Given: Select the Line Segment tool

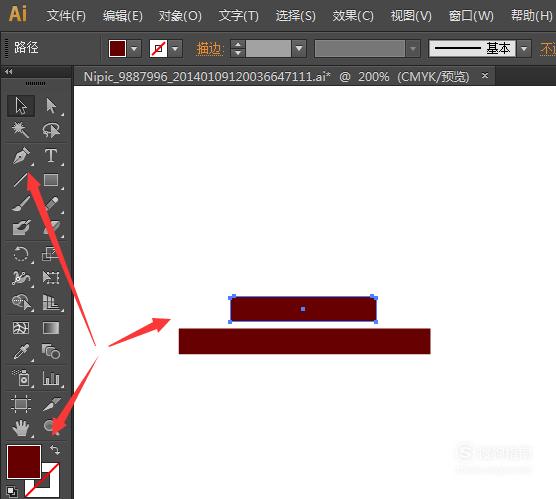Looking at the screenshot, I should (x=21, y=180).
